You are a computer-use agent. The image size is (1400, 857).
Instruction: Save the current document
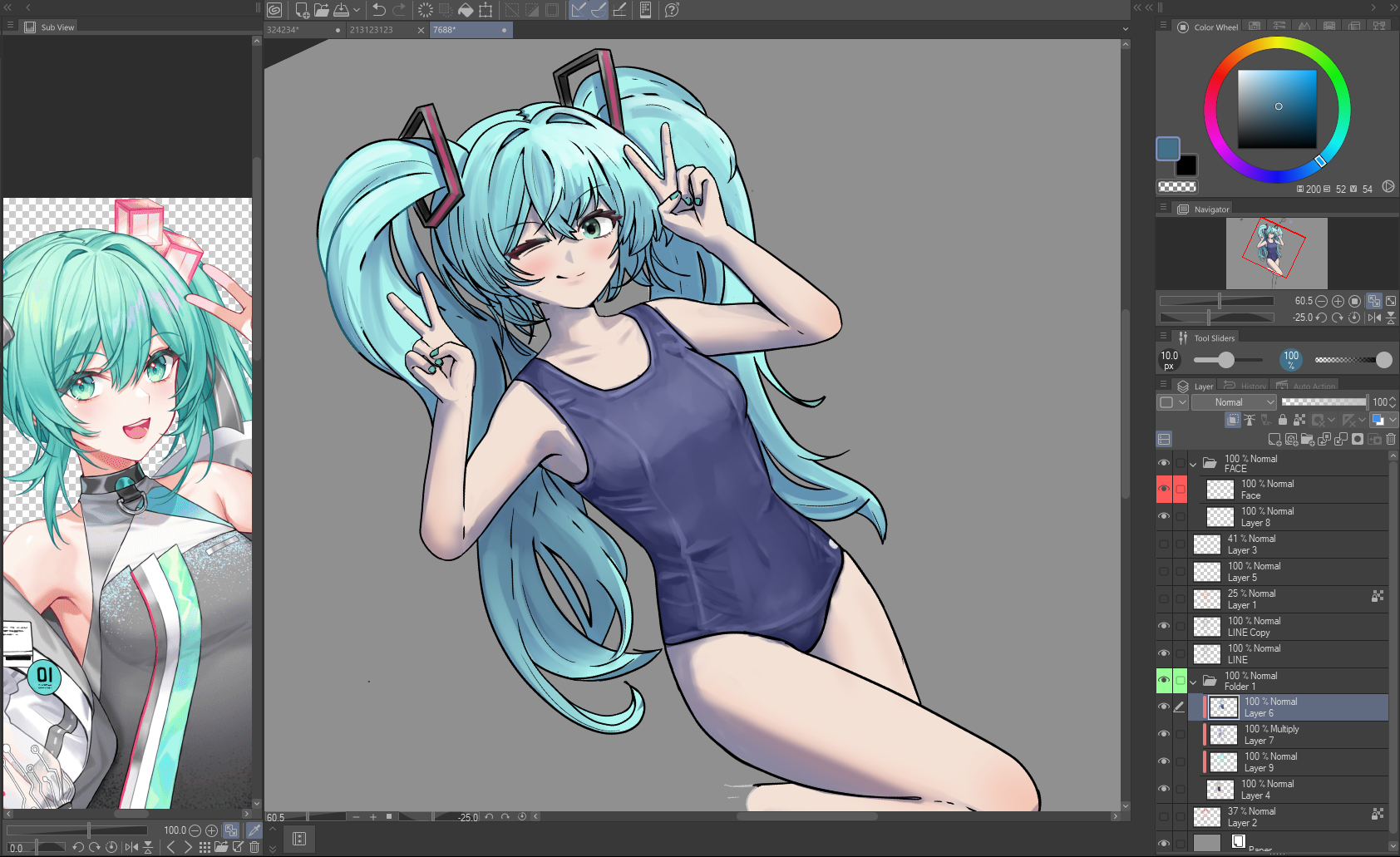point(342,10)
